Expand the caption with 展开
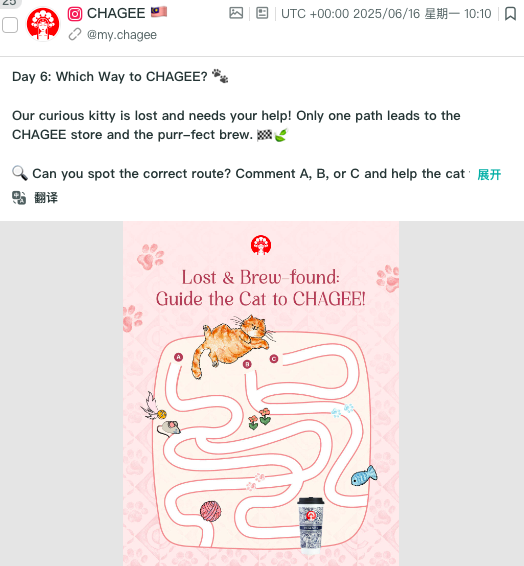 [489, 174]
